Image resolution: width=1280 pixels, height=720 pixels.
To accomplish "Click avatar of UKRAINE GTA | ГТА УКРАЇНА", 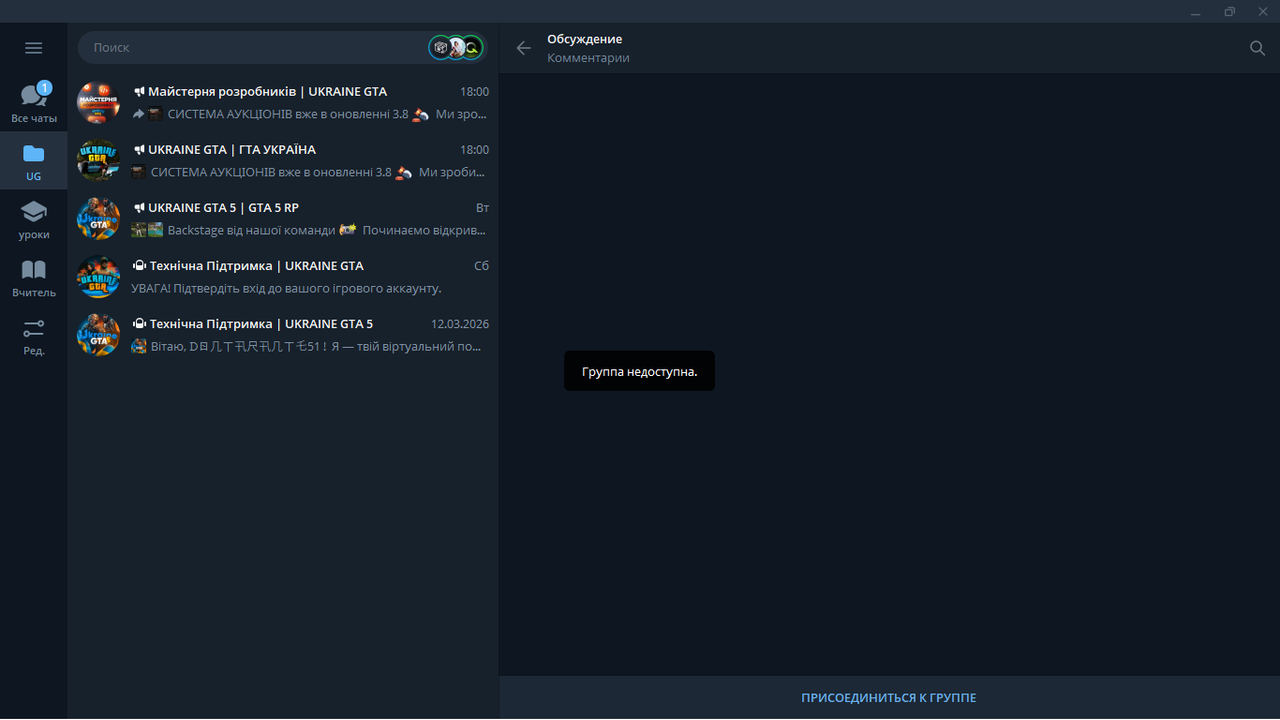I will point(99,161).
